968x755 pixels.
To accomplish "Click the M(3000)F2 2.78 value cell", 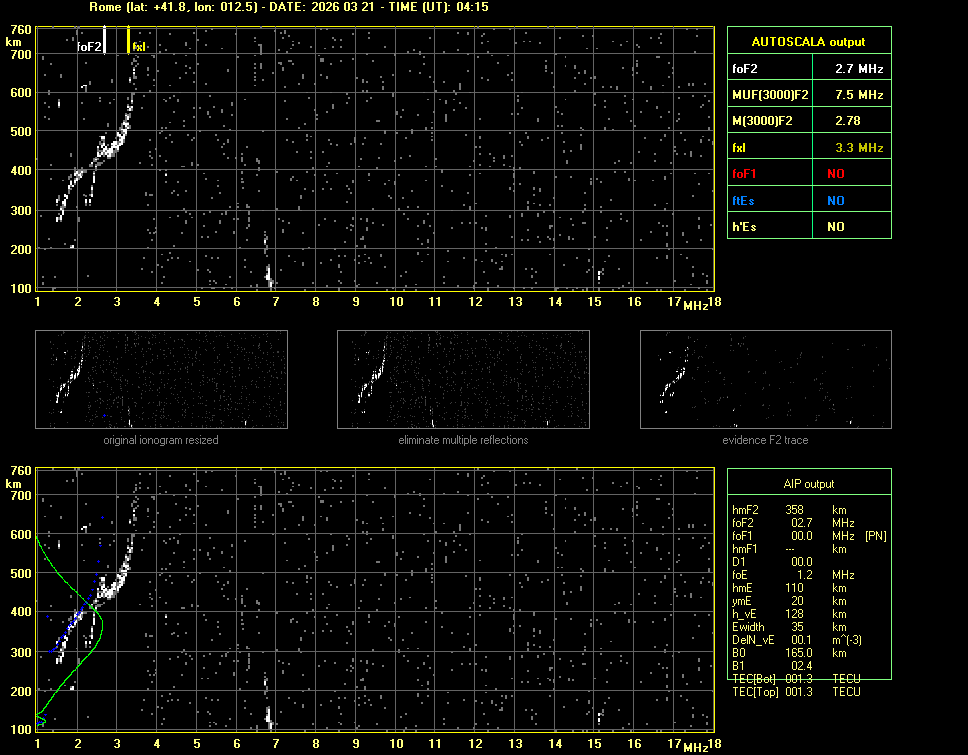I will (850, 121).
